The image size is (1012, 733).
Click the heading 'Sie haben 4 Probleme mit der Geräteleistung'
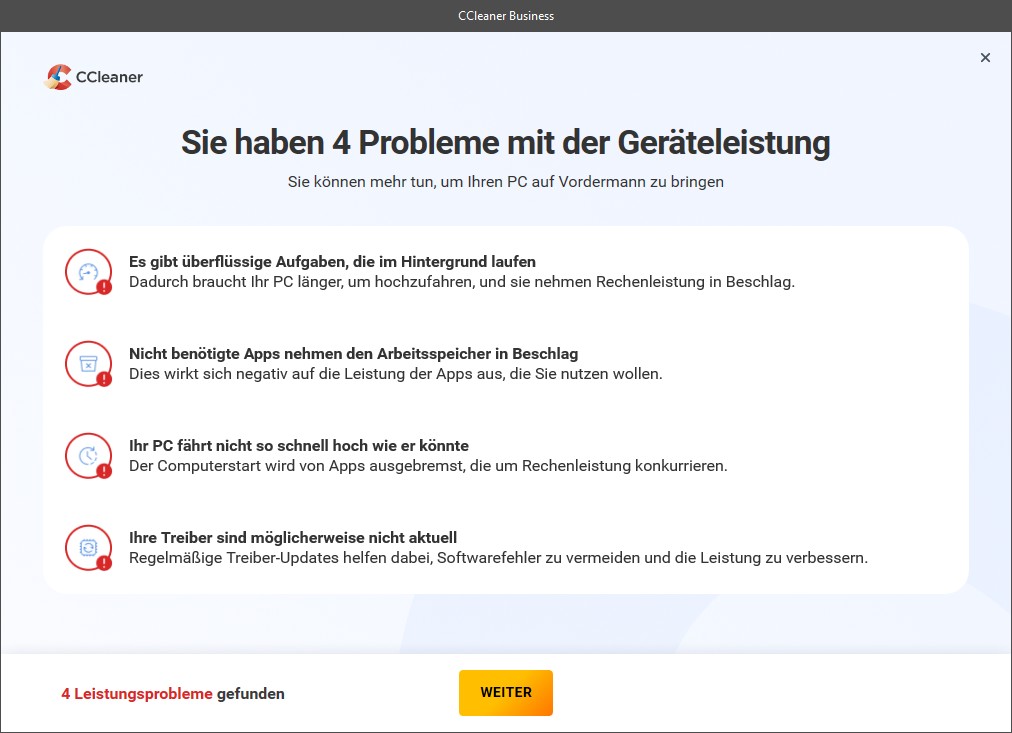tap(505, 143)
